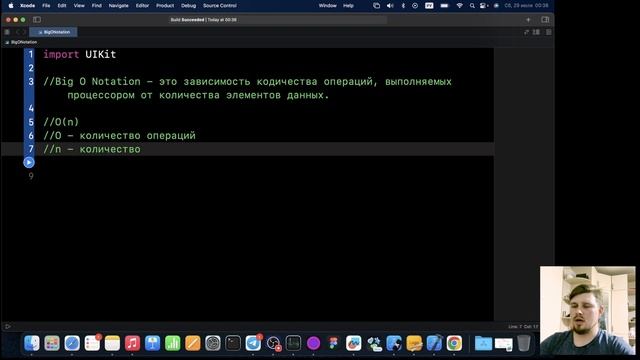Open Safari from the Dock

[x=72, y=343]
